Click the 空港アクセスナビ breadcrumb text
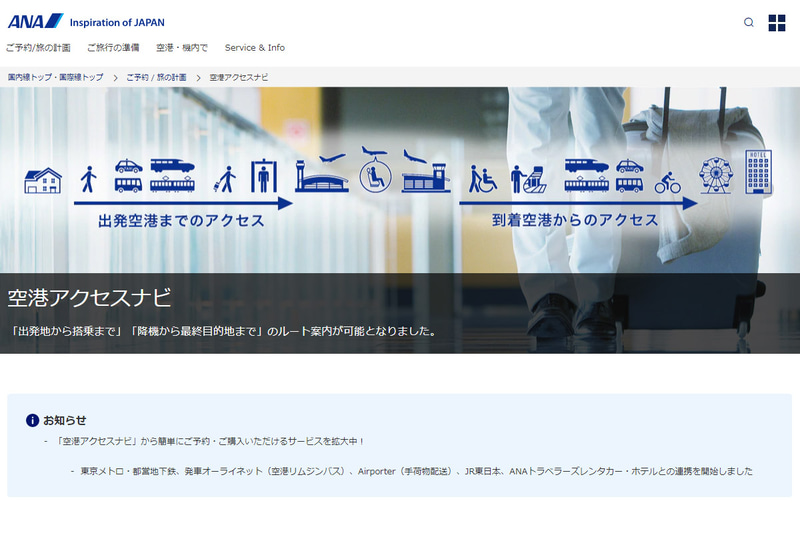 pos(238,78)
